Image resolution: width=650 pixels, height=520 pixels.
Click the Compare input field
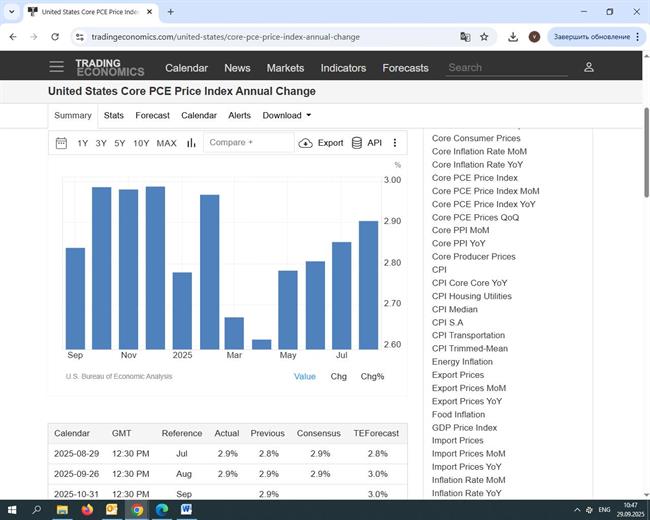[x=248, y=143]
